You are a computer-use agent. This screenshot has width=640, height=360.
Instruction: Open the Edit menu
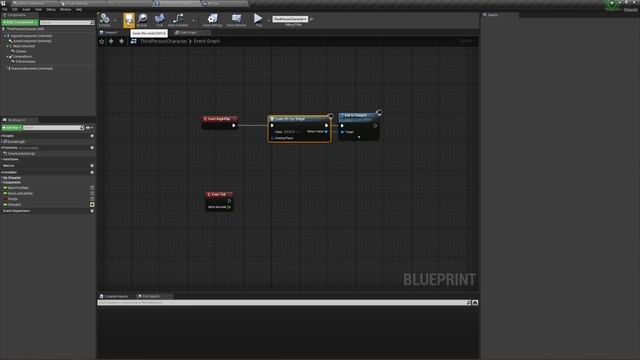point(15,9)
